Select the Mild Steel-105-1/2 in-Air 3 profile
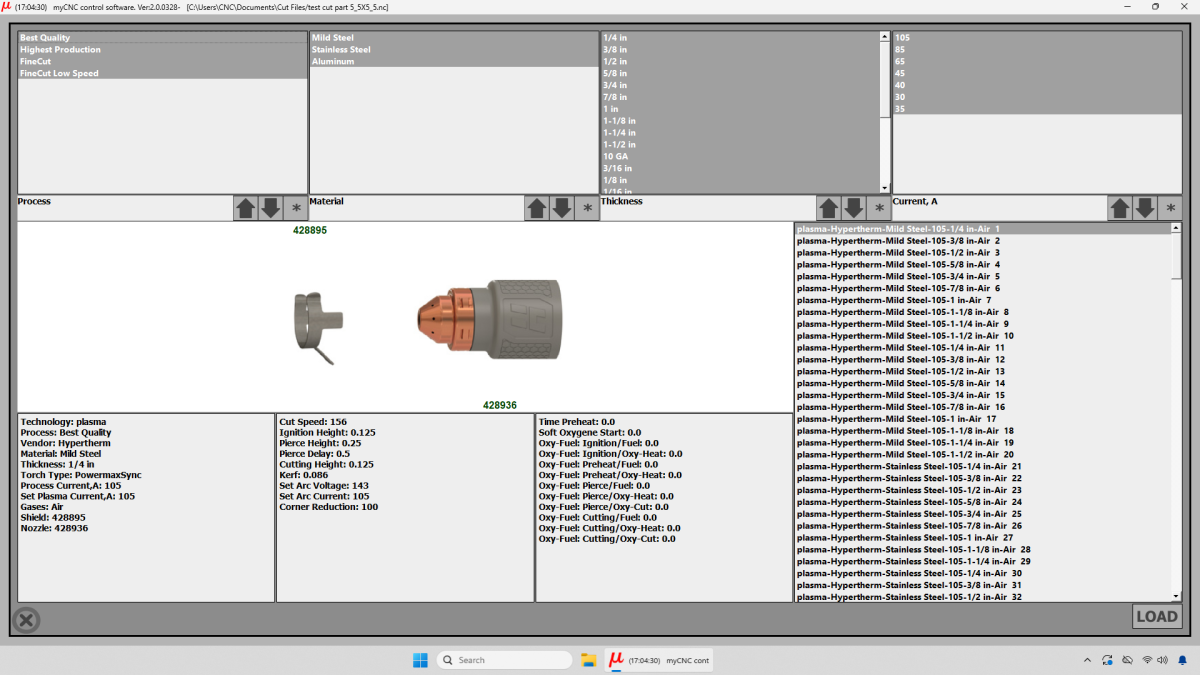 (x=897, y=252)
